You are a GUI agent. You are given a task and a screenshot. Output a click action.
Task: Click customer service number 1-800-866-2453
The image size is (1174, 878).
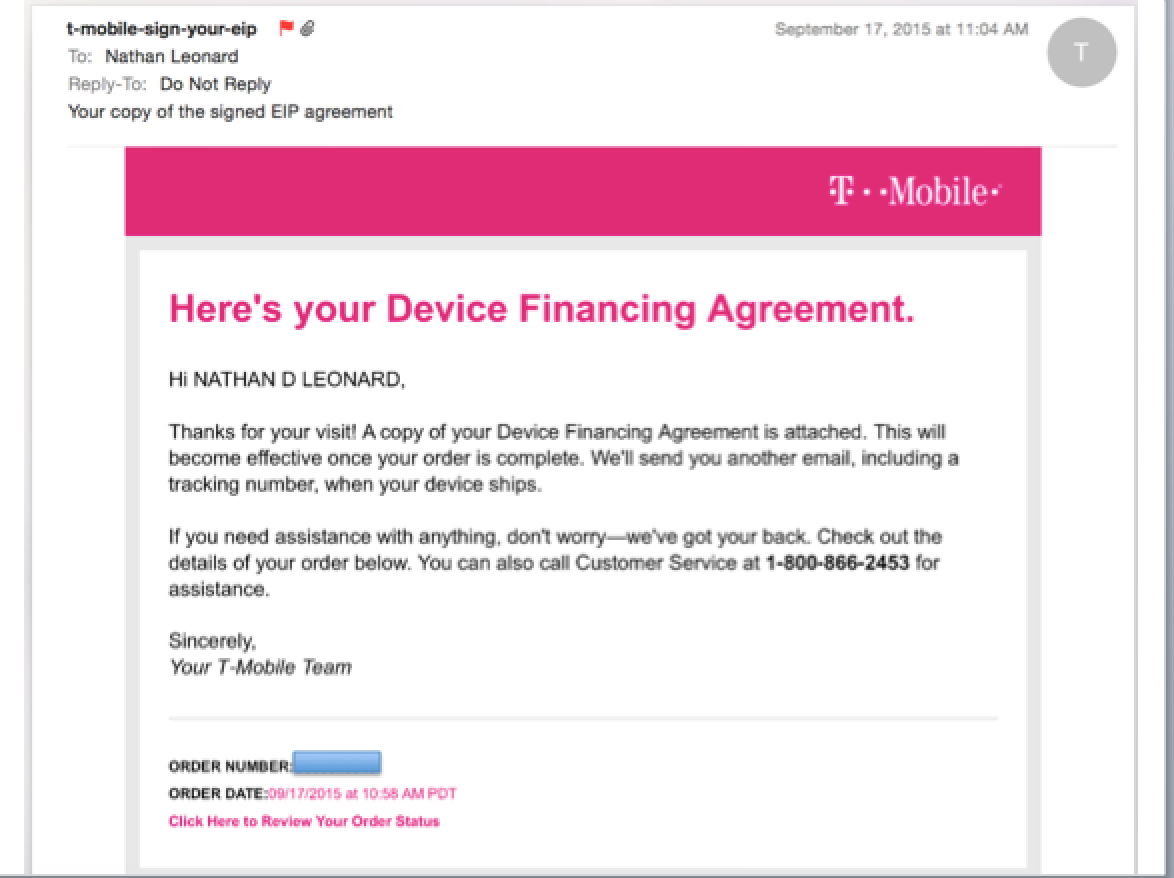pos(837,563)
